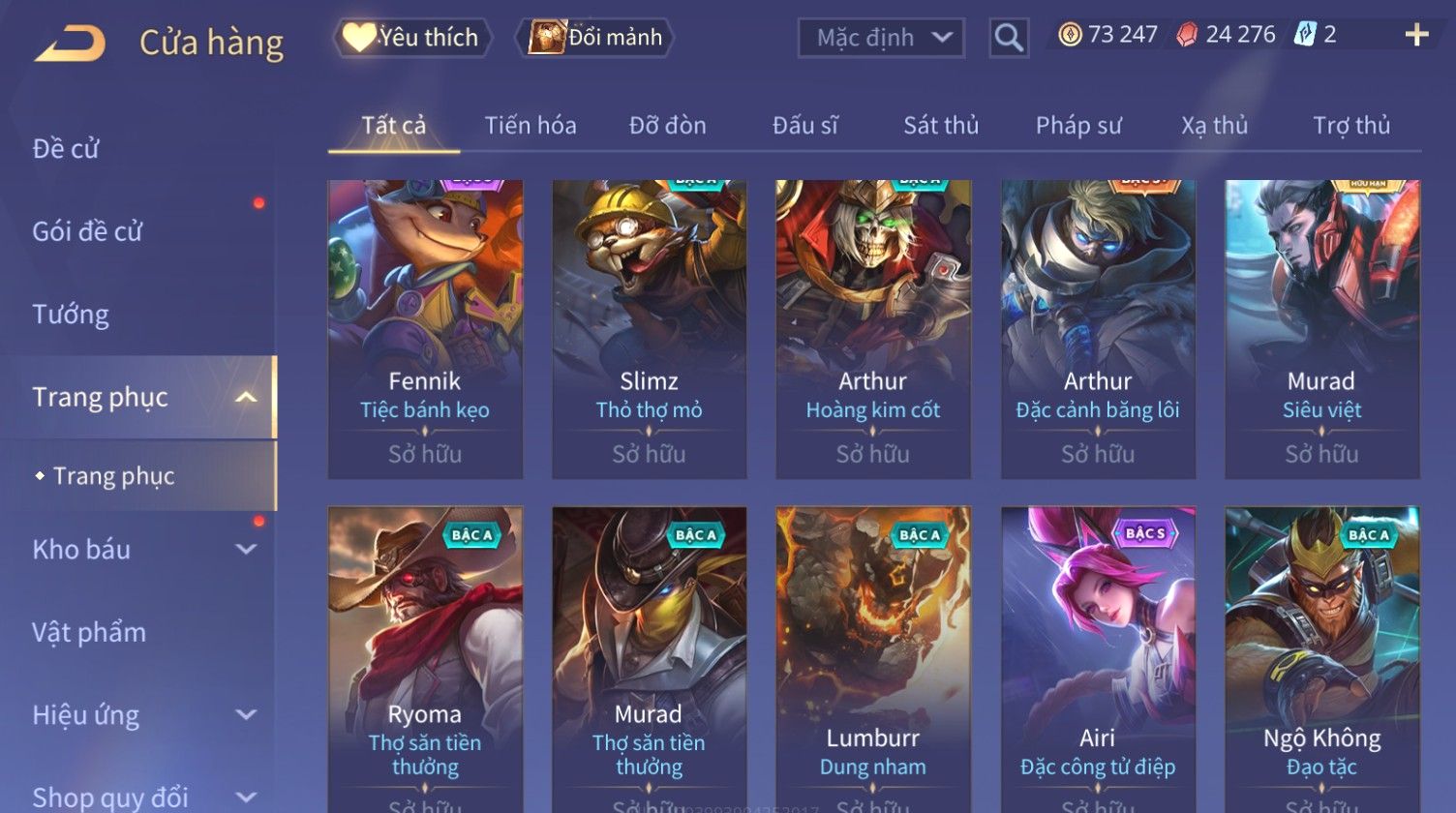Click the blue voucher ticket icon
Image resolution: width=1456 pixels, height=813 pixels.
point(1305,36)
